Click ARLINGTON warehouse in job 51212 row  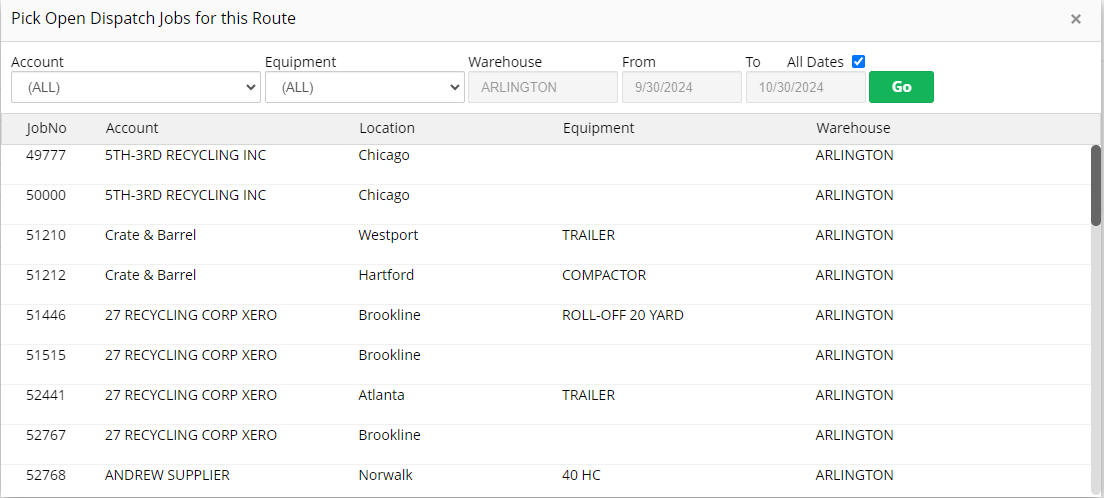click(854, 275)
